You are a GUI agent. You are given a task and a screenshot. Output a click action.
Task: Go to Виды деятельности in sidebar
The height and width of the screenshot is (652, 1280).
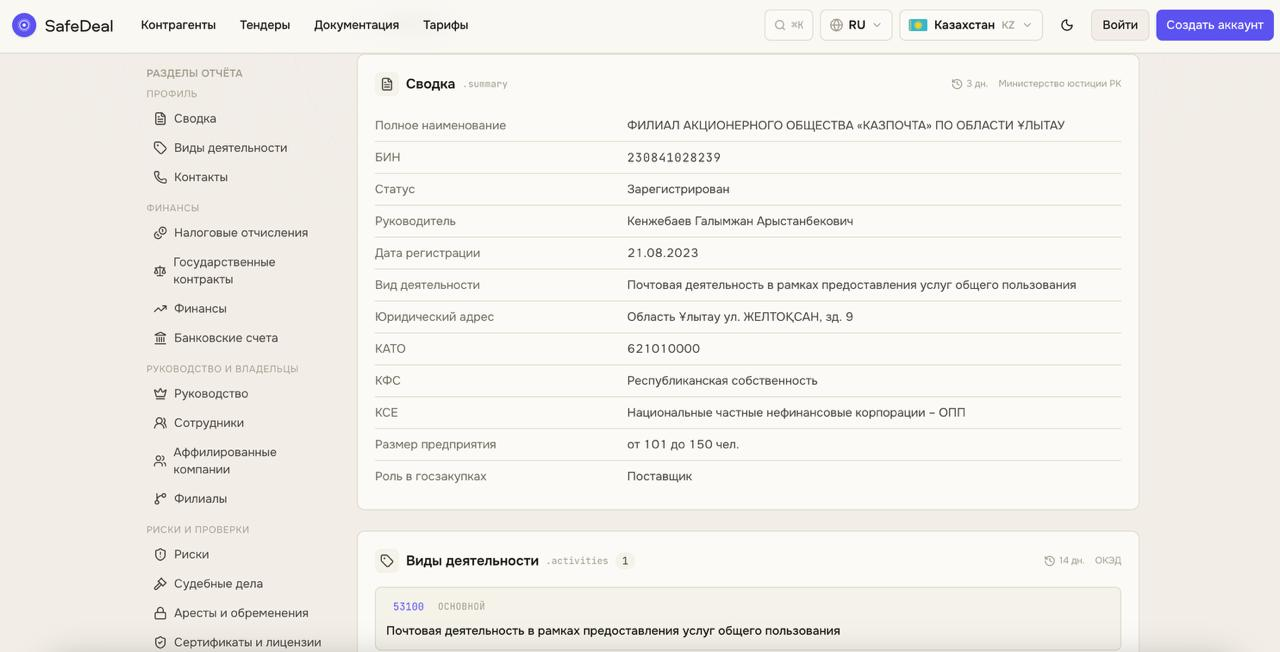click(x=230, y=147)
